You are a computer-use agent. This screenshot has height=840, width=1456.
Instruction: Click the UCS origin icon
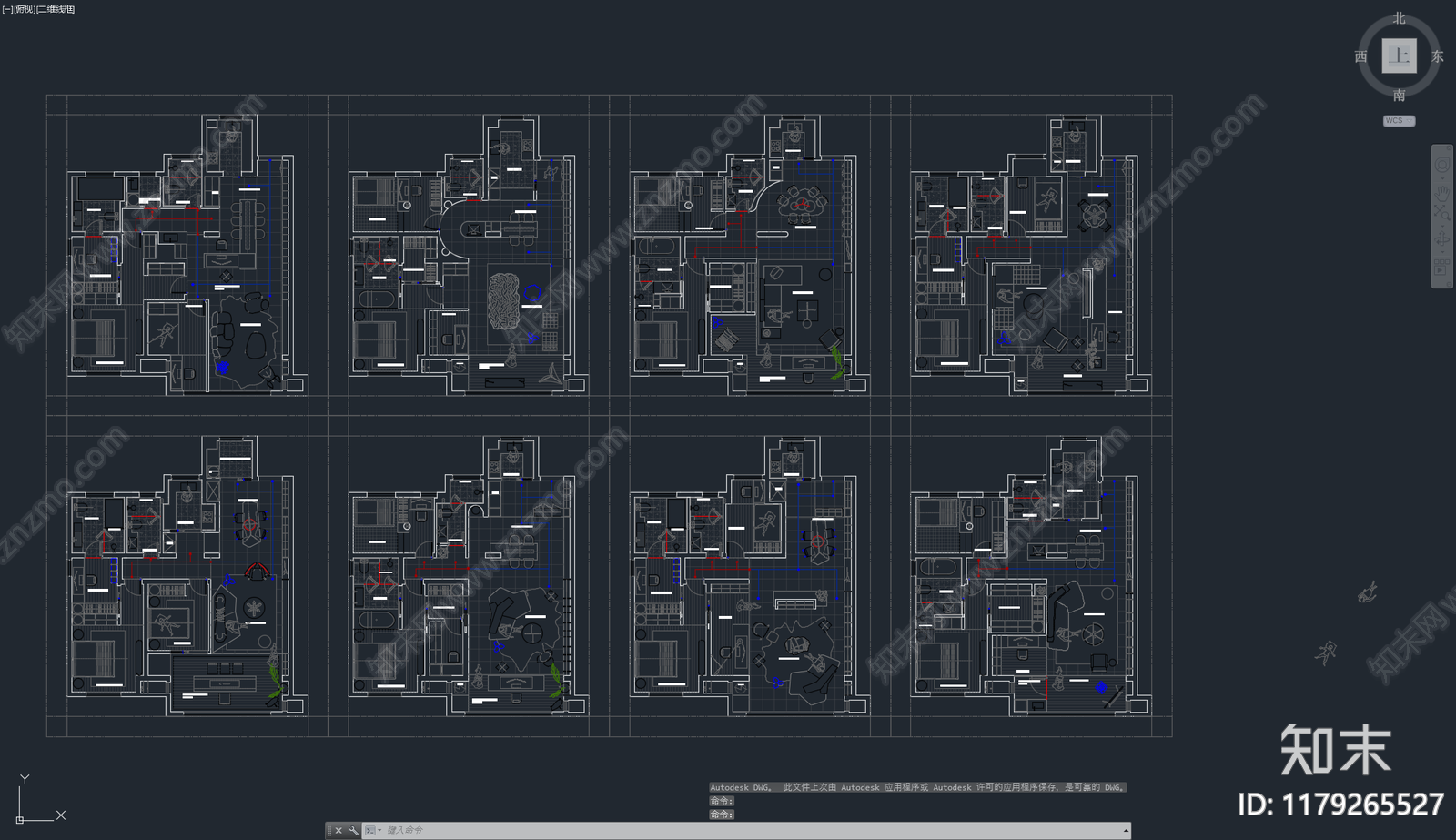[20, 819]
